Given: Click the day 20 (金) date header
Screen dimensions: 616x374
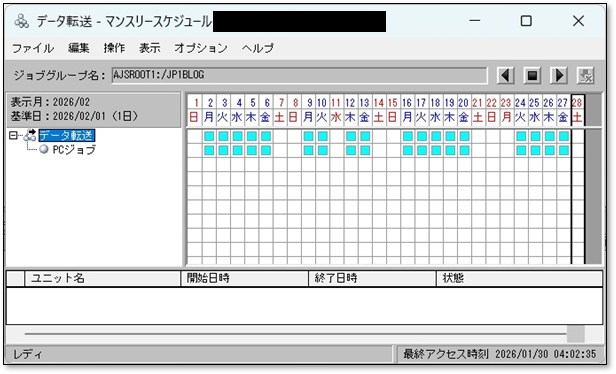Looking at the screenshot, I should tap(464, 110).
